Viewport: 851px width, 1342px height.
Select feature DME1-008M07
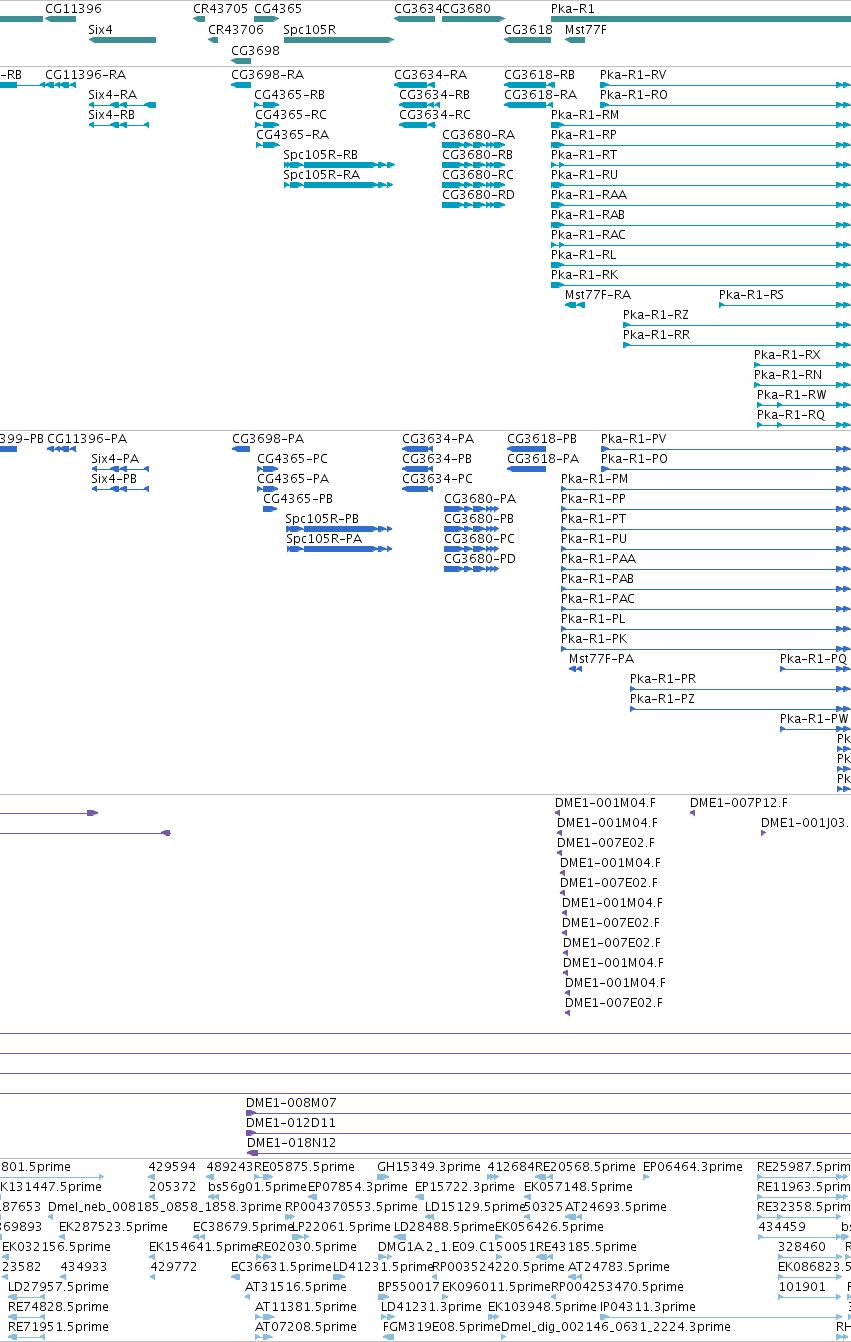click(291, 1103)
